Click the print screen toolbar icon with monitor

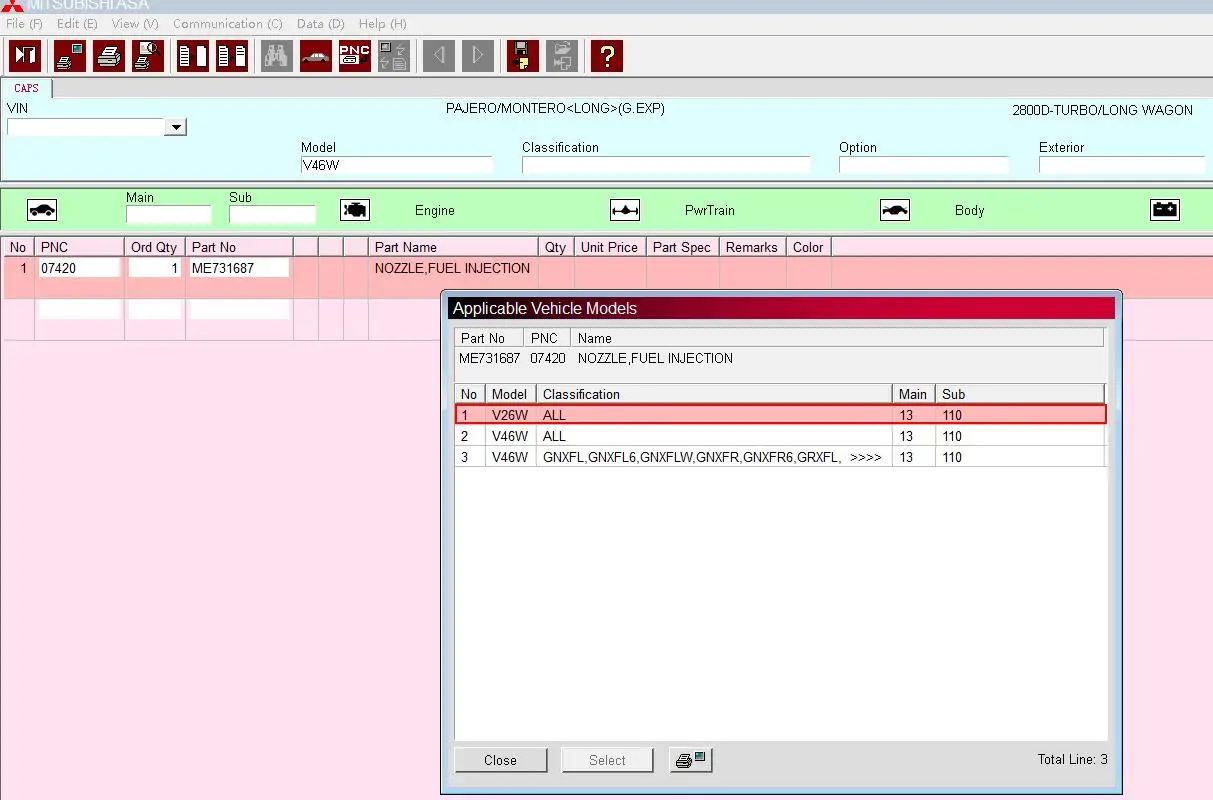click(70, 56)
